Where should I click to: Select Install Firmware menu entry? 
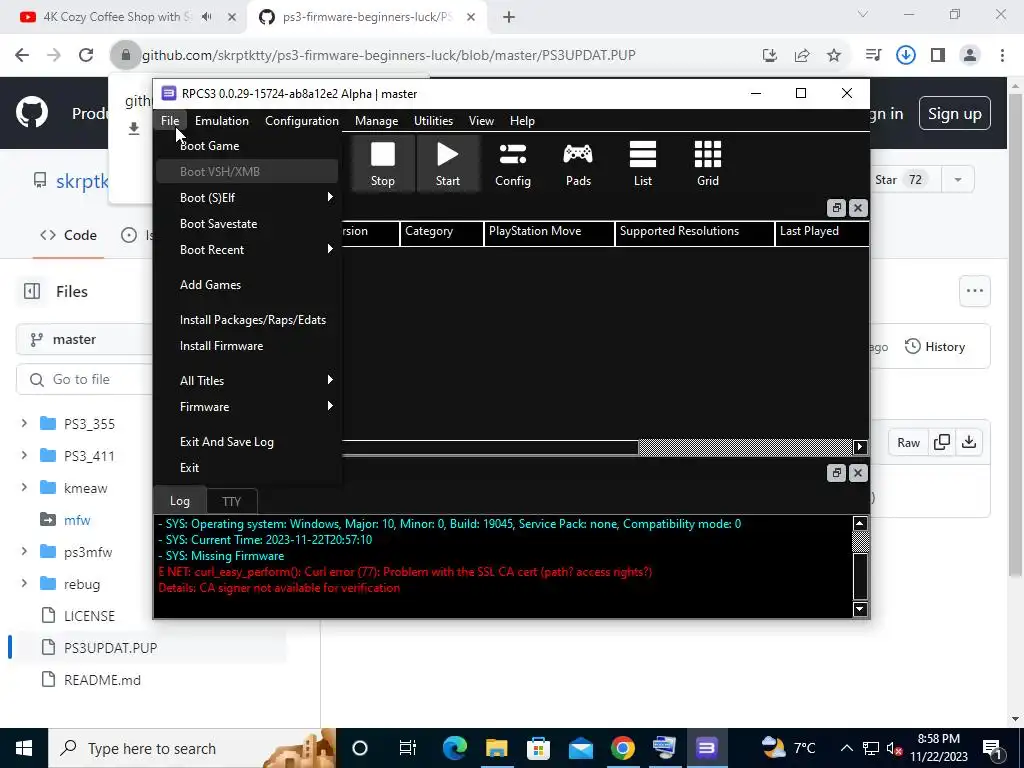point(248,345)
